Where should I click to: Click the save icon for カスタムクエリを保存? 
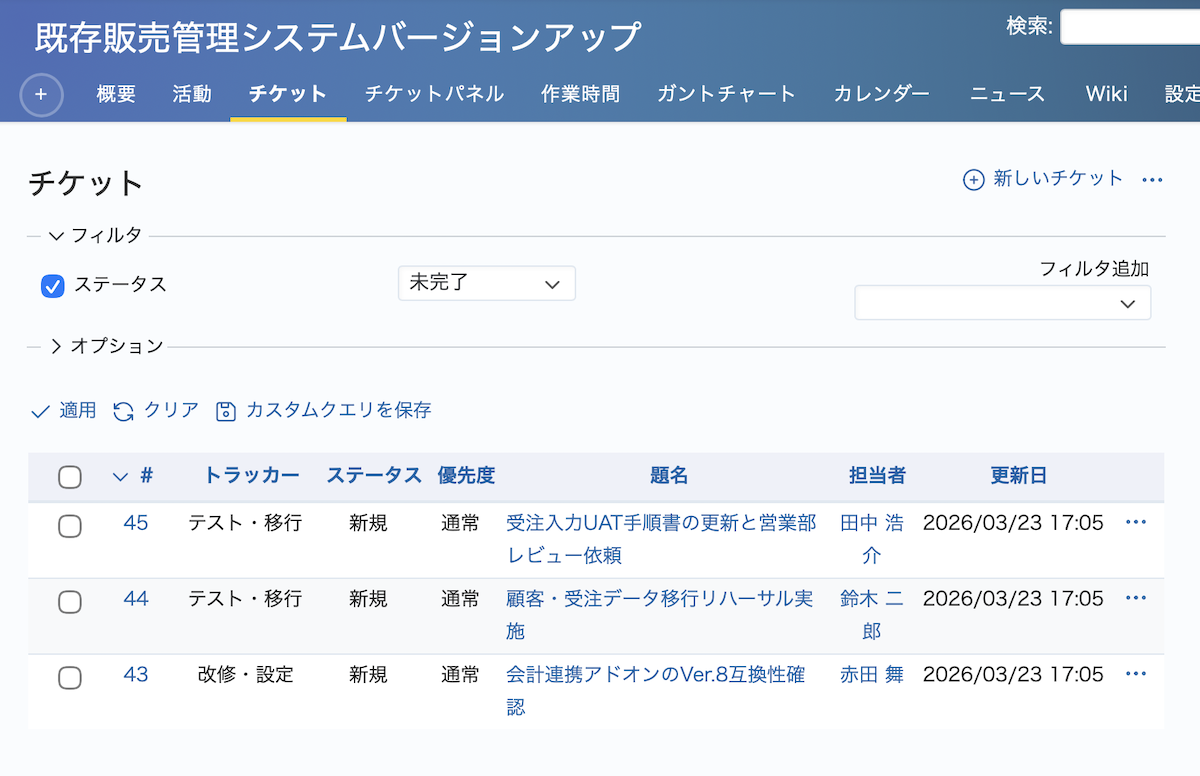[226, 411]
